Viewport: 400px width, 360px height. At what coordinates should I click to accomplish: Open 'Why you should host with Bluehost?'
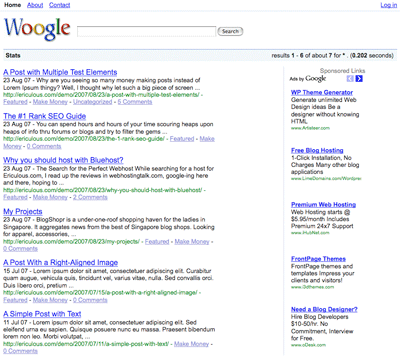63,160
